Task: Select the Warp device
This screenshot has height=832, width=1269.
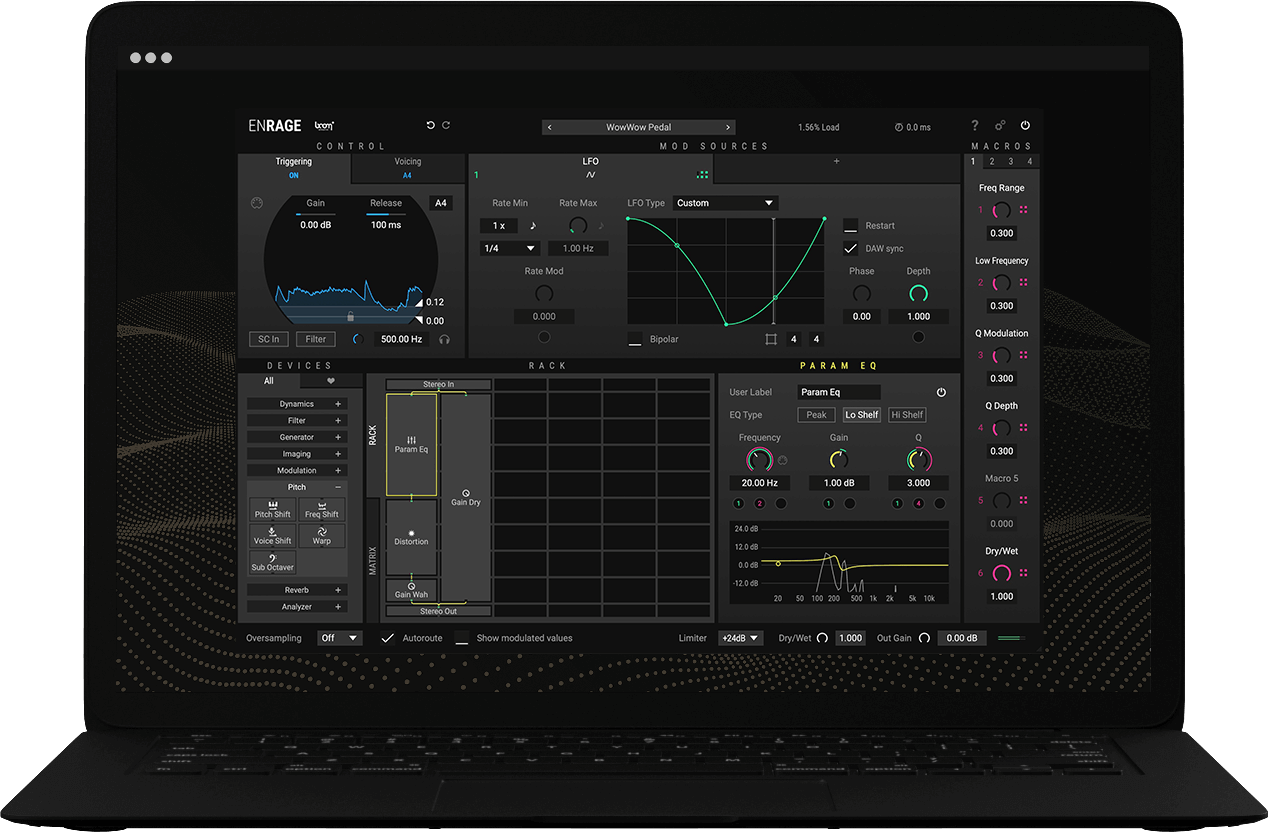Action: click(x=322, y=535)
